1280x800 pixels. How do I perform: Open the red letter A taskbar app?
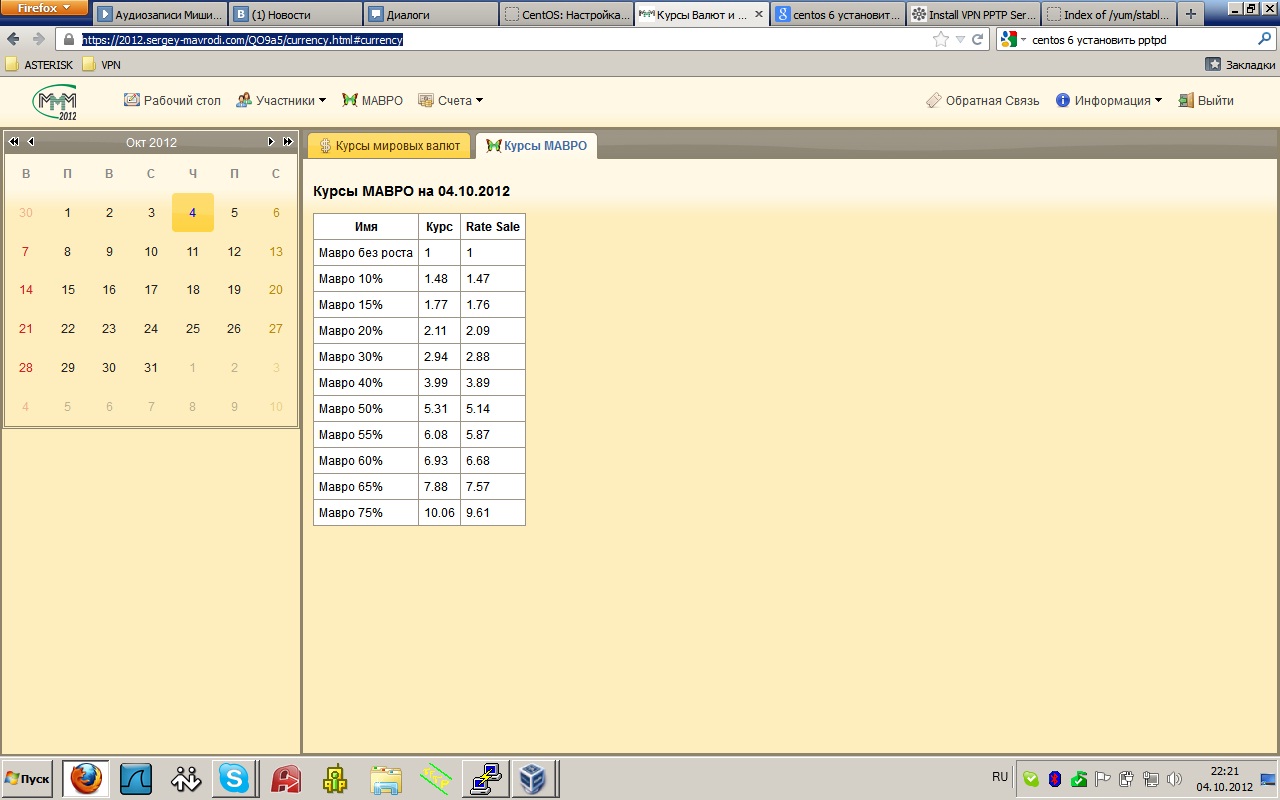pyautogui.click(x=288, y=778)
